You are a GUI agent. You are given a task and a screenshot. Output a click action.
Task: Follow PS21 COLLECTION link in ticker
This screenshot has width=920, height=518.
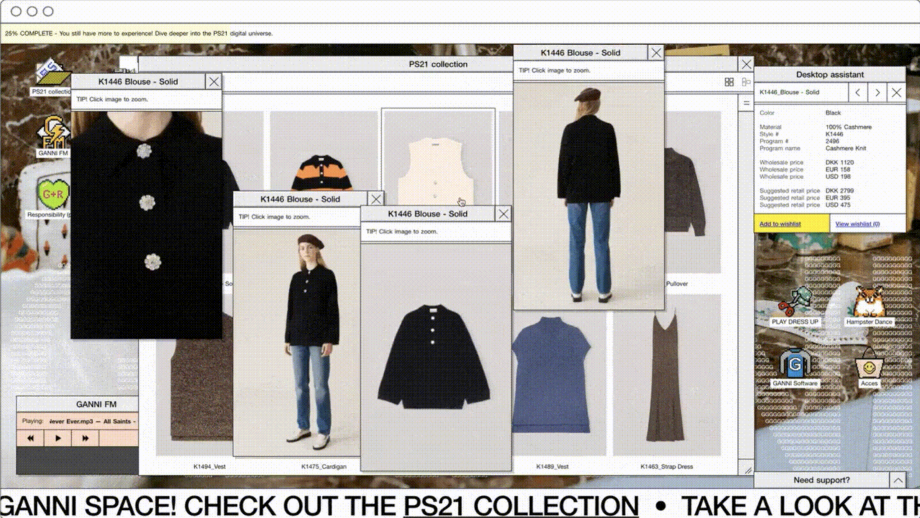click(521, 505)
